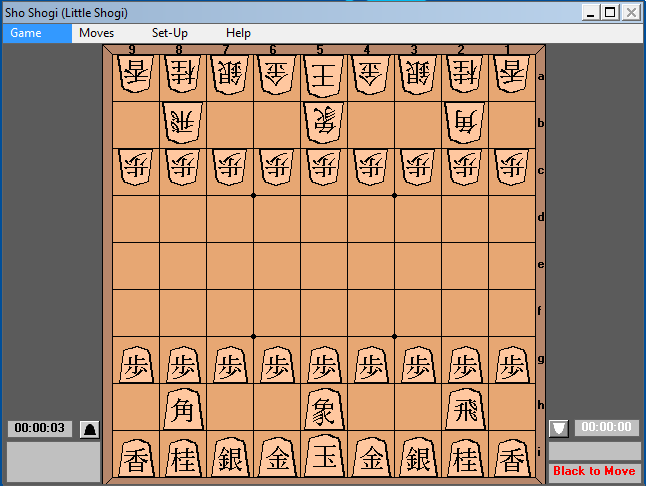The image size is (646, 486).
Task: Select Black's Gold General (金) on 6i
Action: (277, 457)
